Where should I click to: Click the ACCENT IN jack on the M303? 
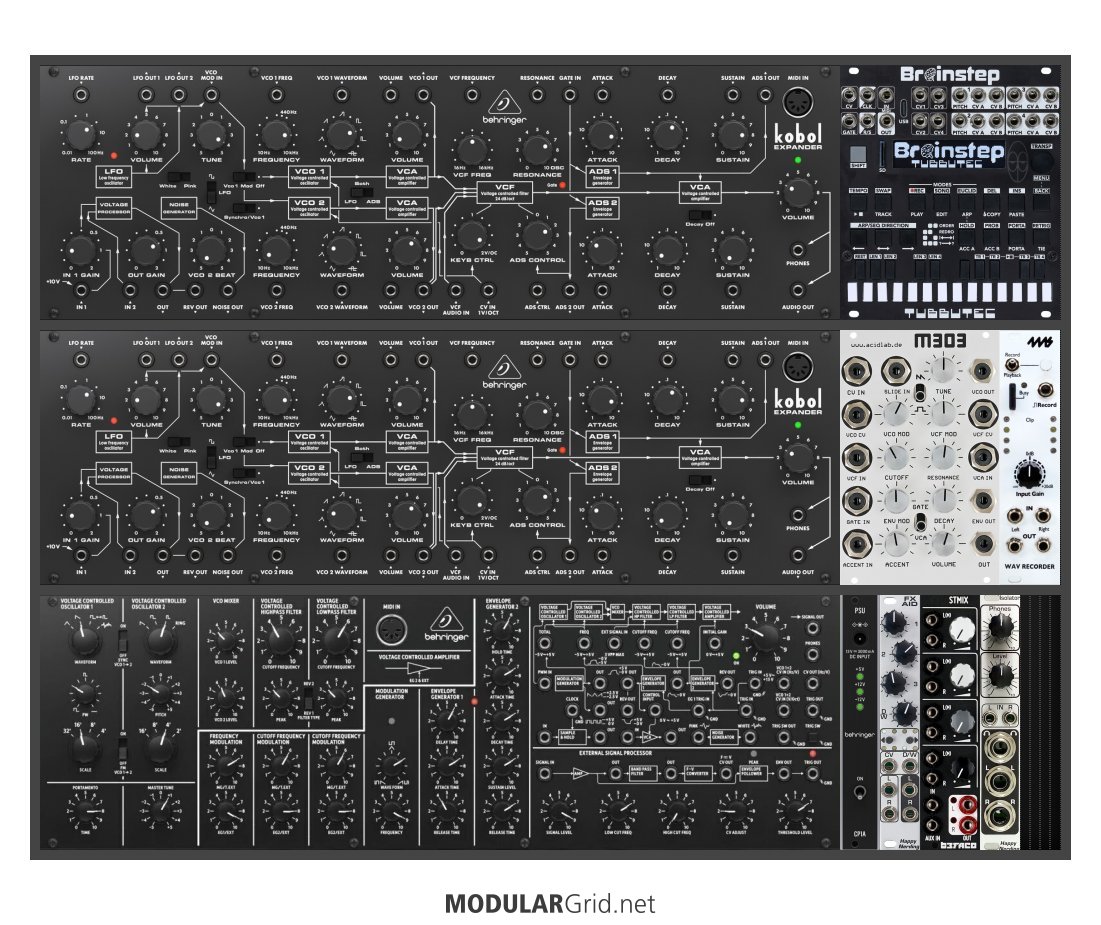pos(857,544)
